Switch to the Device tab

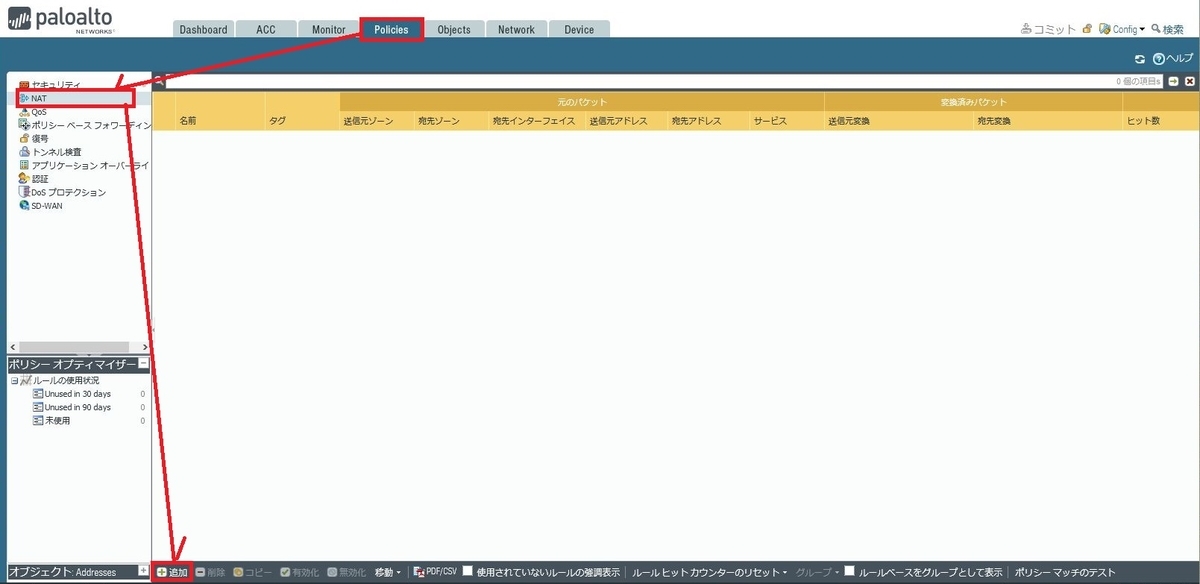[579, 29]
